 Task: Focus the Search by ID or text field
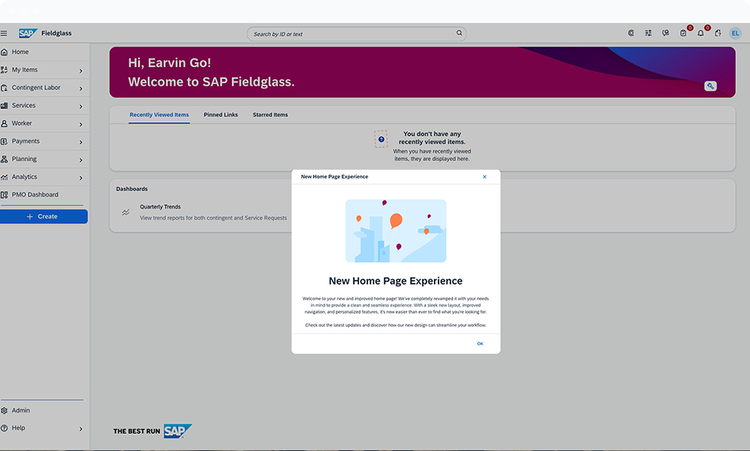coord(356,34)
